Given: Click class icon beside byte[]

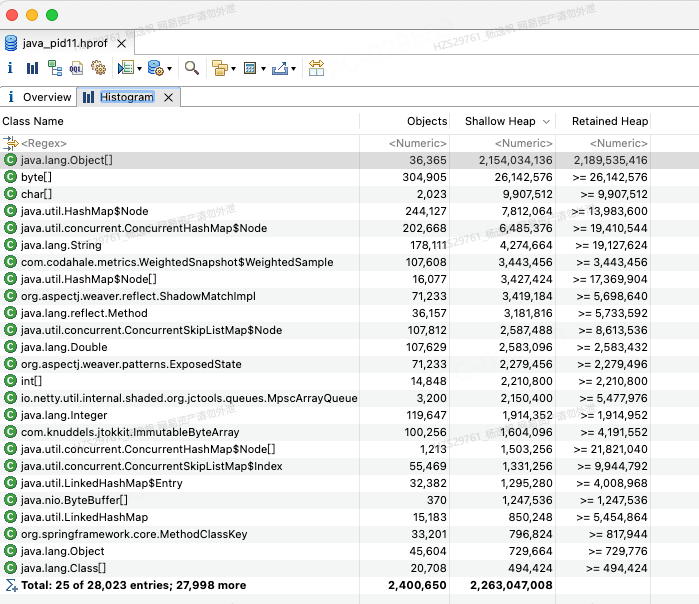Looking at the screenshot, I should coord(10,177).
